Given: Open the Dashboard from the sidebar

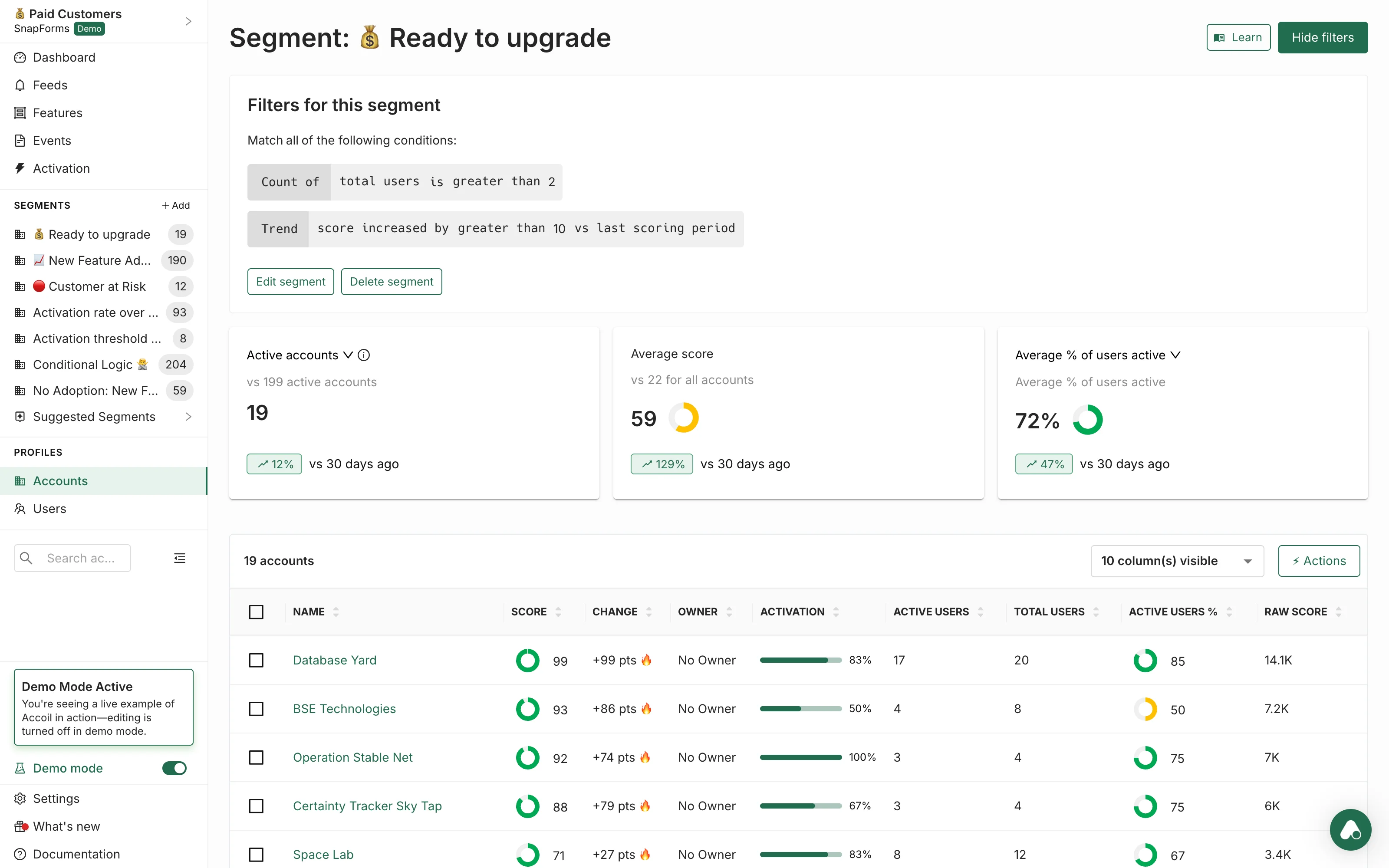Looking at the screenshot, I should (x=63, y=57).
